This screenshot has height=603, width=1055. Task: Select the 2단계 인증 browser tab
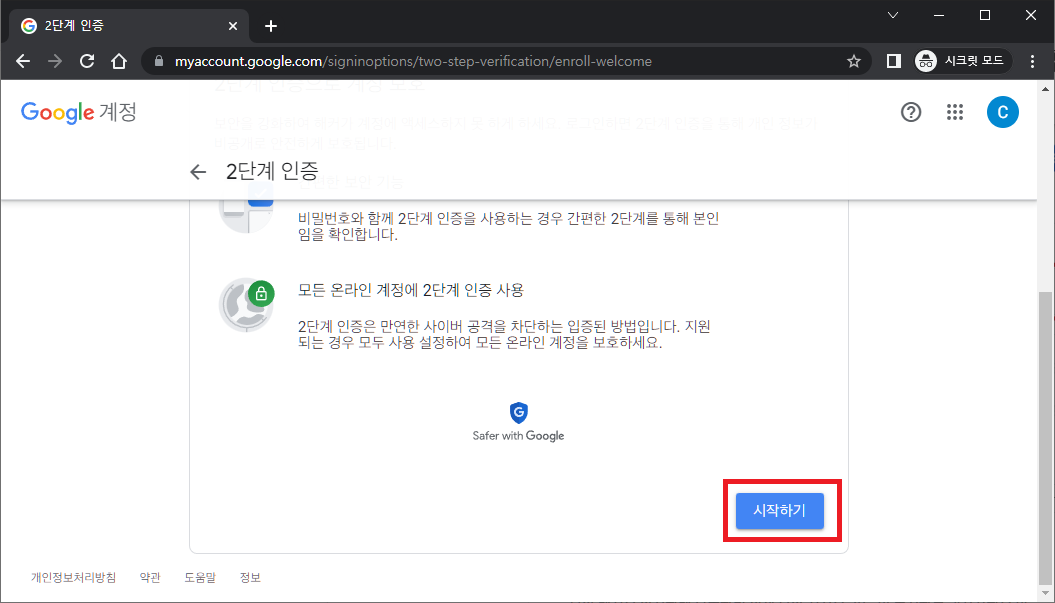(x=129, y=26)
